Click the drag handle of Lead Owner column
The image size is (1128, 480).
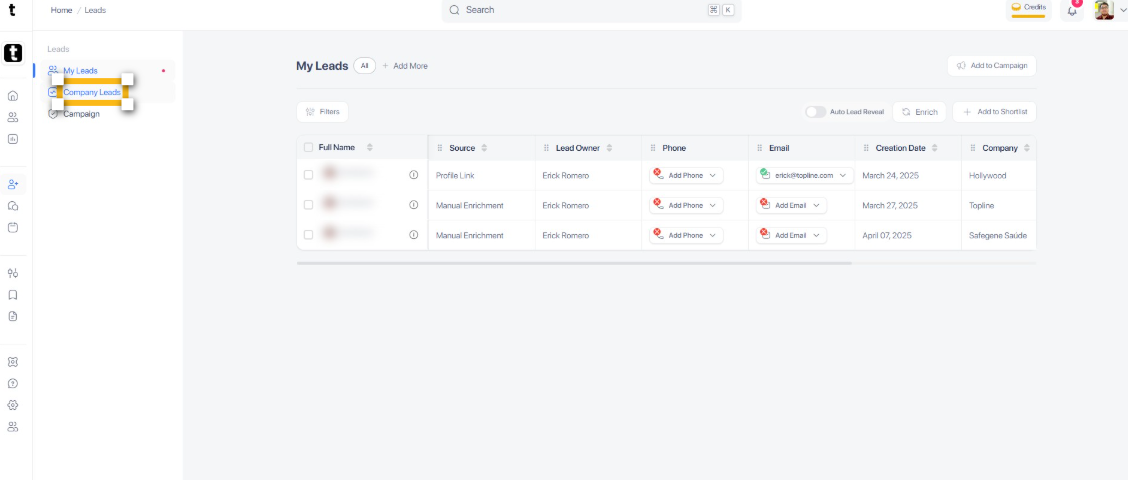click(546, 148)
